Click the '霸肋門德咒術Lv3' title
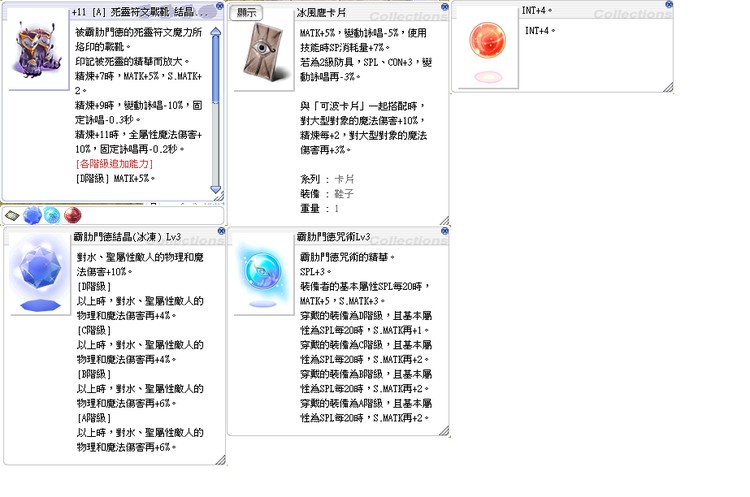Viewport: 750px width, 497px height. point(333,237)
